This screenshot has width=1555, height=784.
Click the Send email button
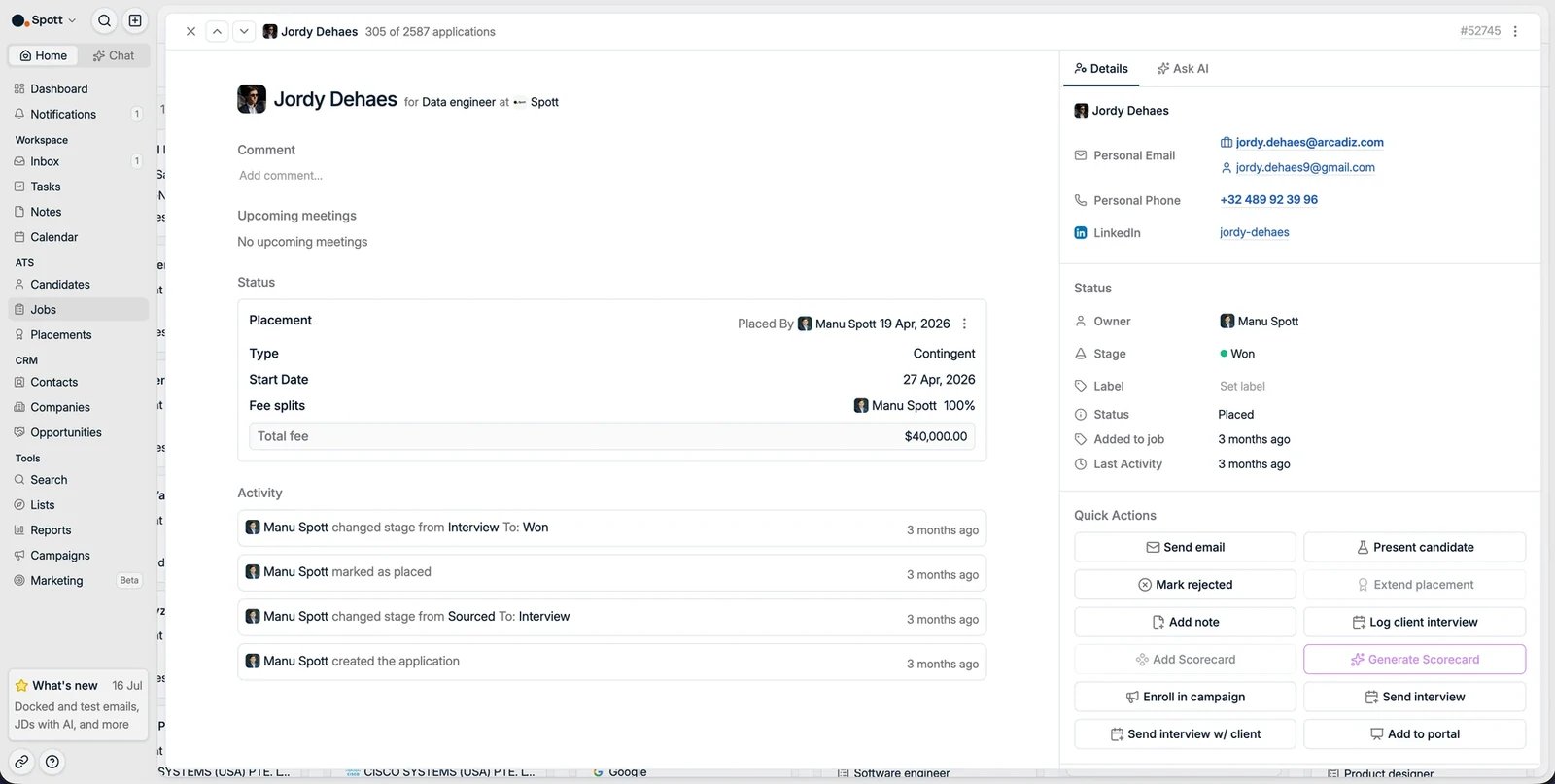point(1185,548)
